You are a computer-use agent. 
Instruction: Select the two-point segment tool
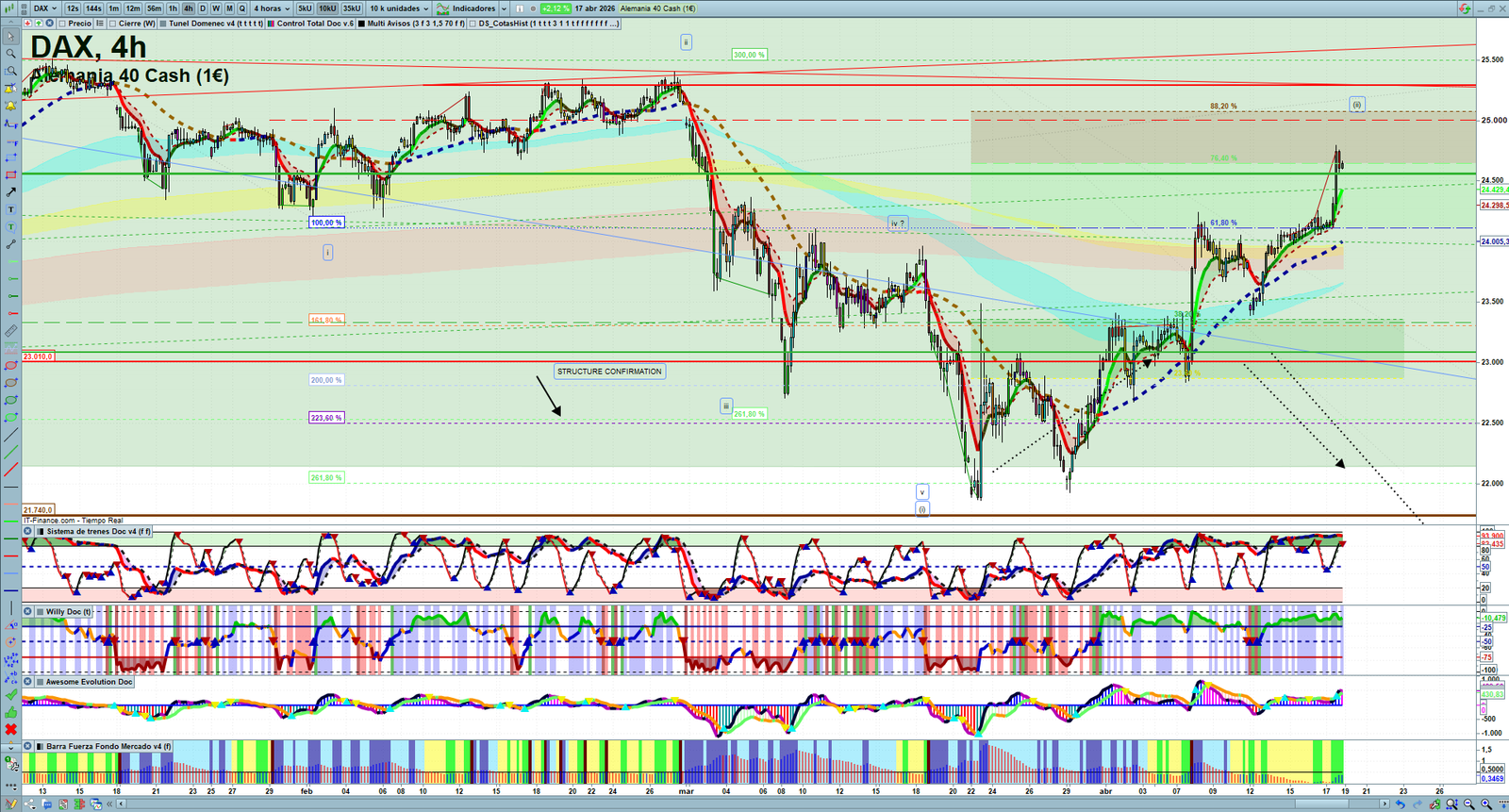coord(10,244)
